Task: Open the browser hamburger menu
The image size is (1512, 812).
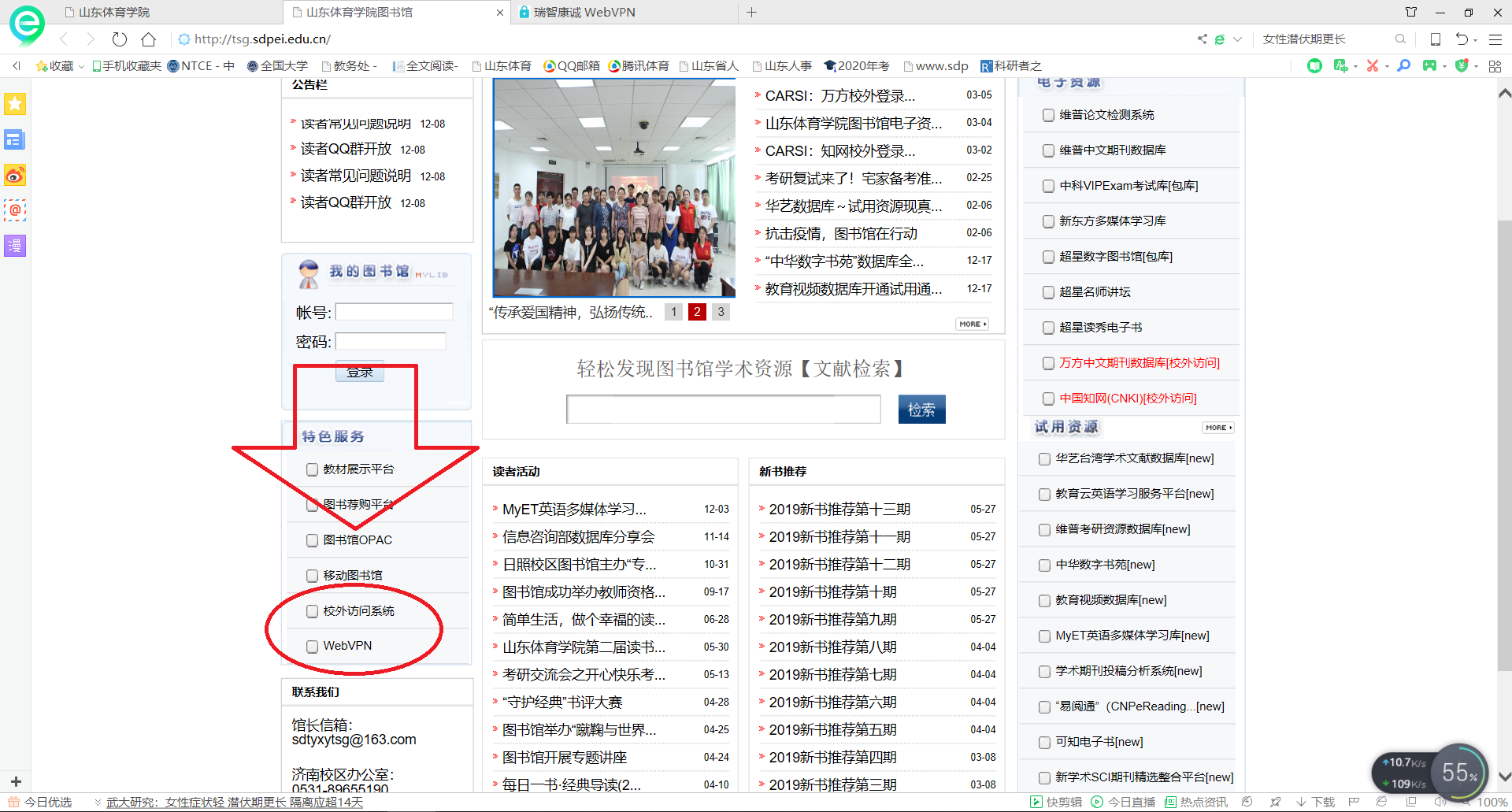Action: [1495, 39]
